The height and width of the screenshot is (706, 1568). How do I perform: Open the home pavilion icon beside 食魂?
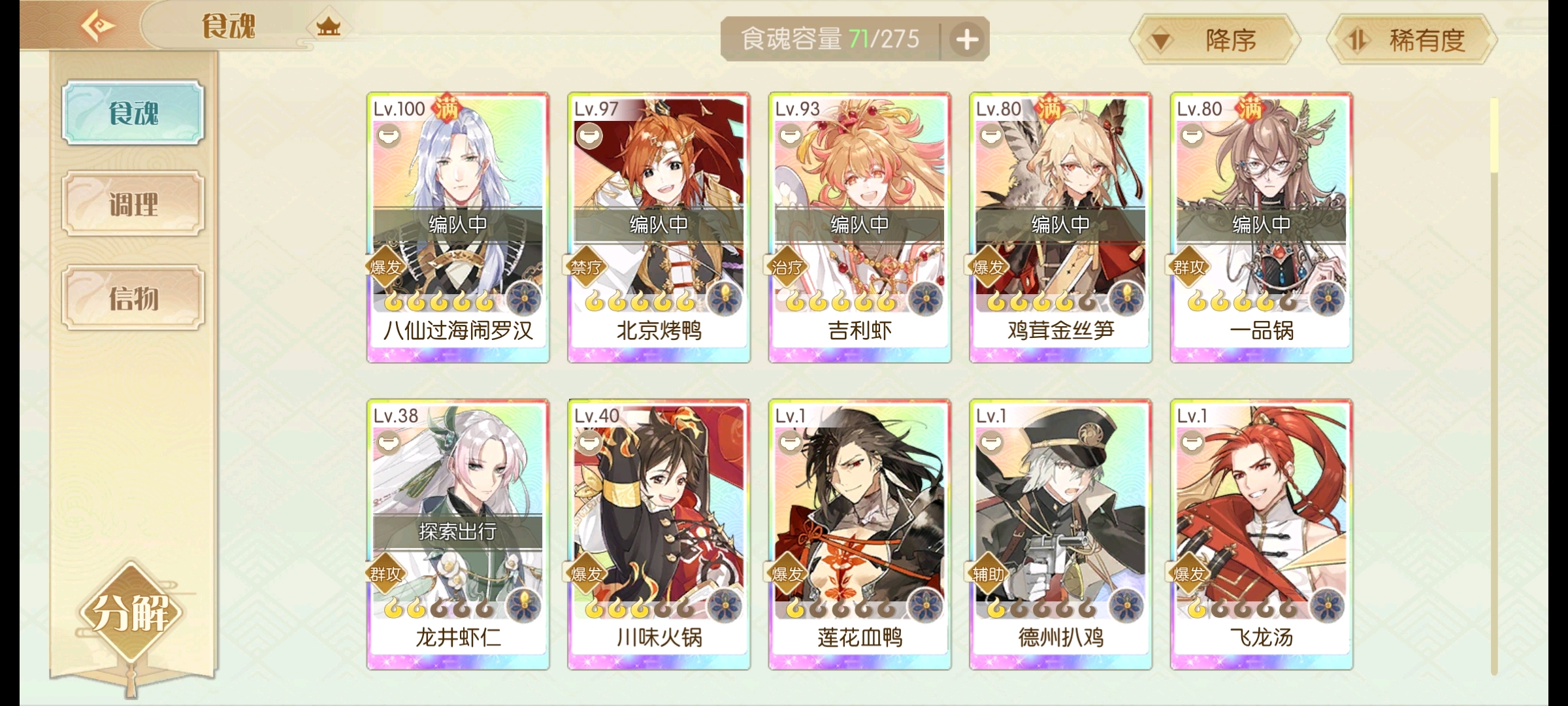click(328, 27)
